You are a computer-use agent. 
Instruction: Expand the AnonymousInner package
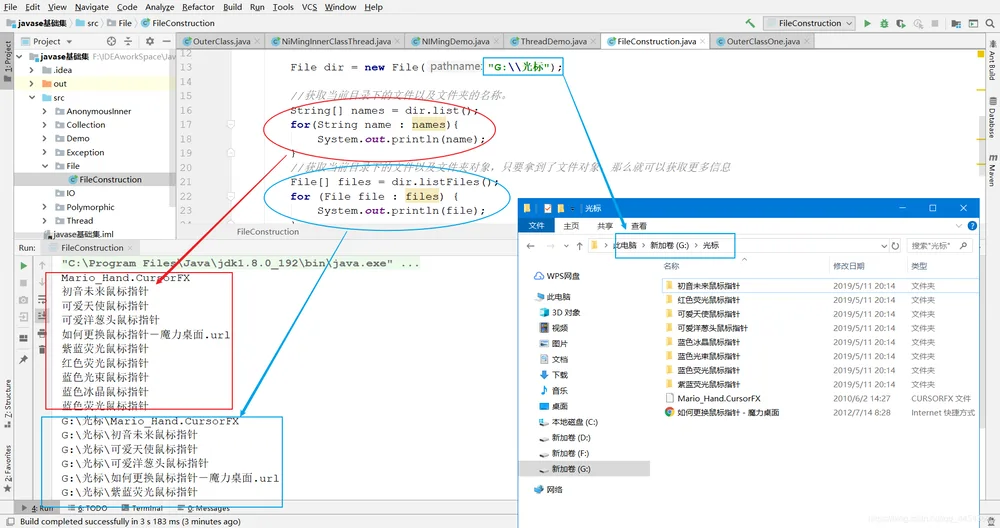(45, 111)
